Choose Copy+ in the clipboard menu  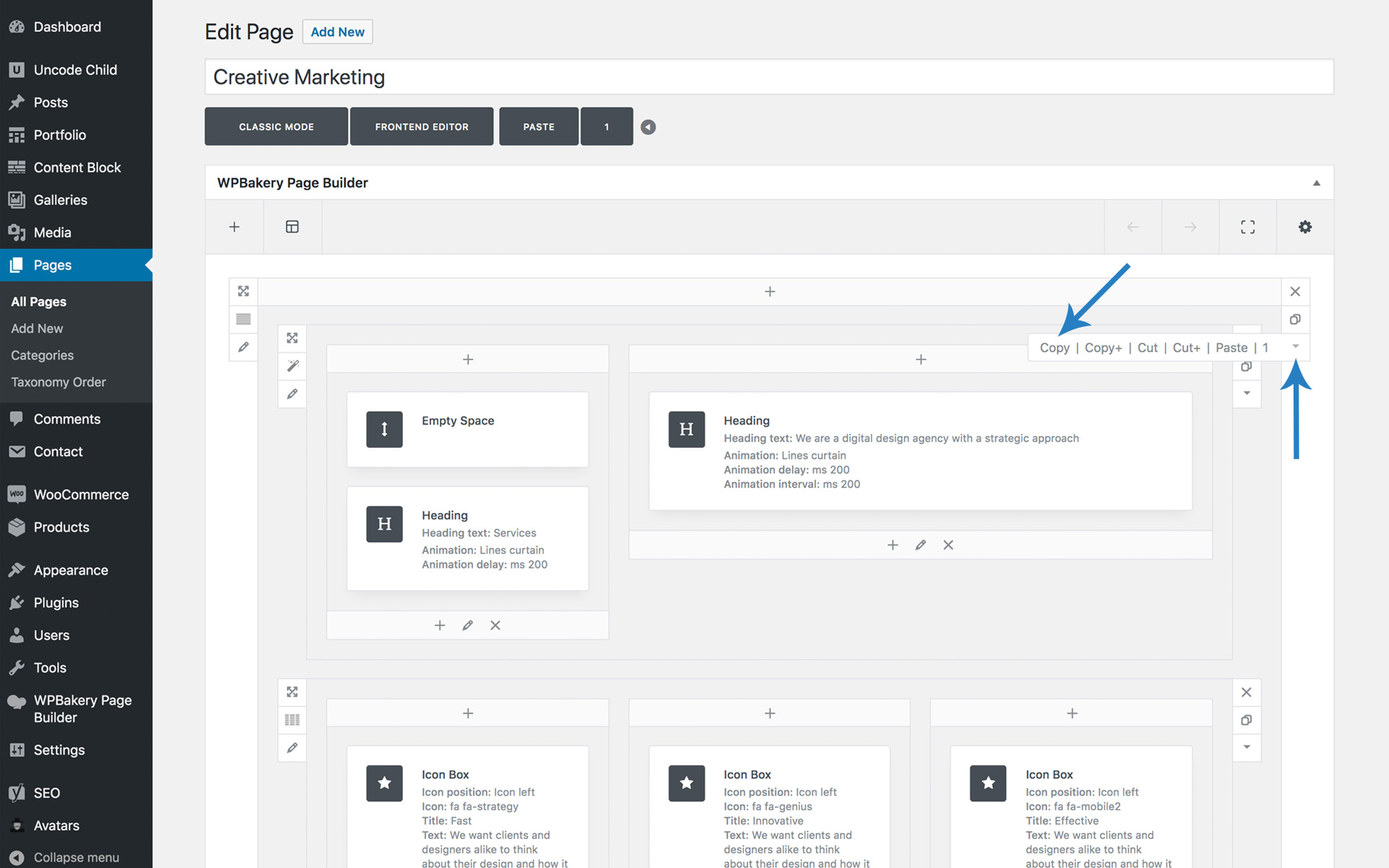coord(1103,348)
